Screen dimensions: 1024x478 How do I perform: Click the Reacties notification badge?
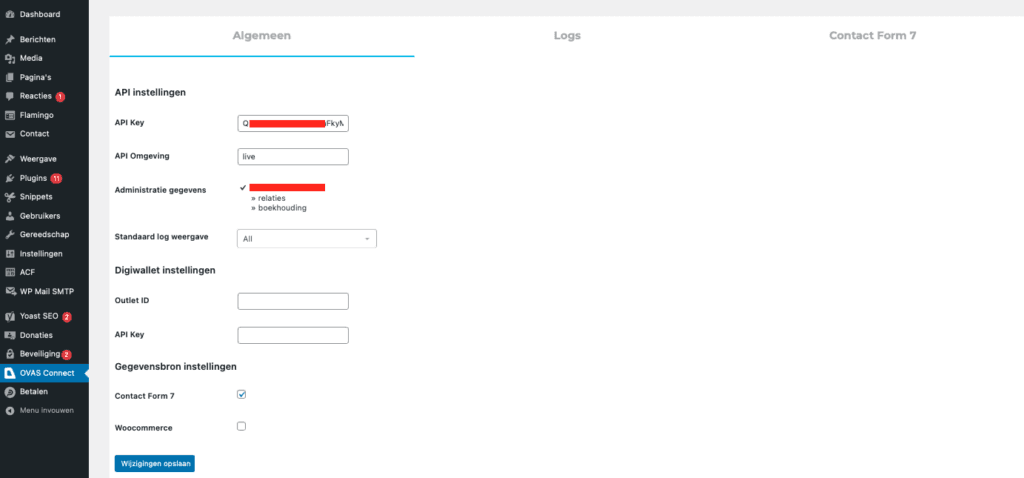[x=60, y=97]
